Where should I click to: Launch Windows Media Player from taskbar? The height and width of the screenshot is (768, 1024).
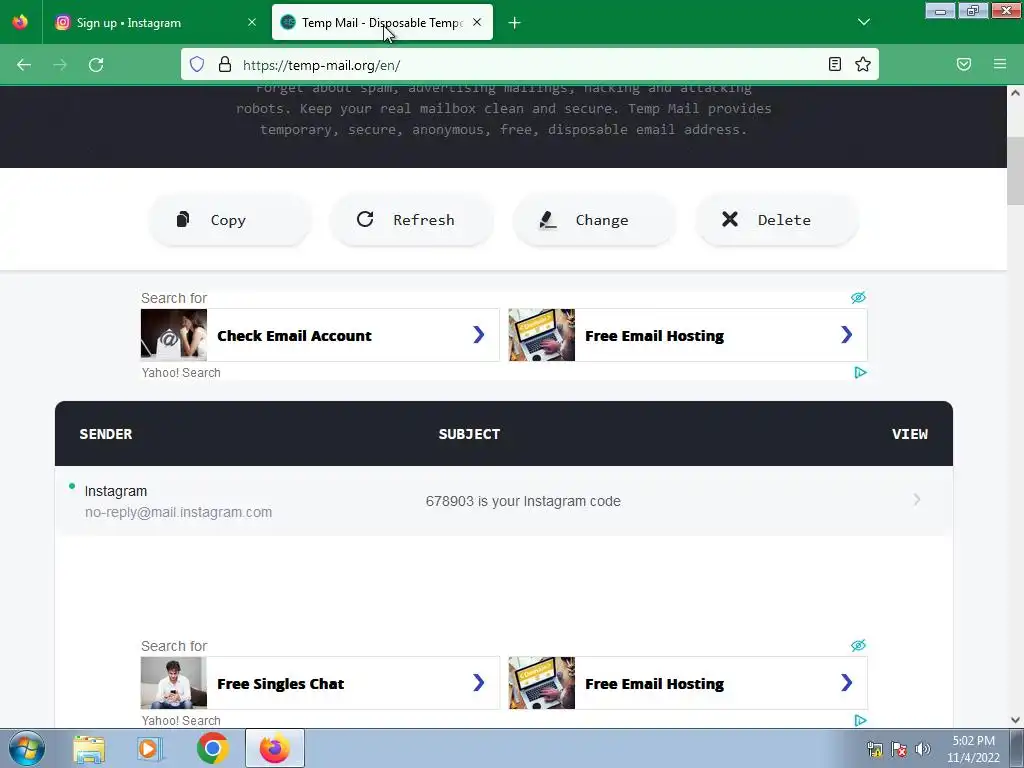150,748
